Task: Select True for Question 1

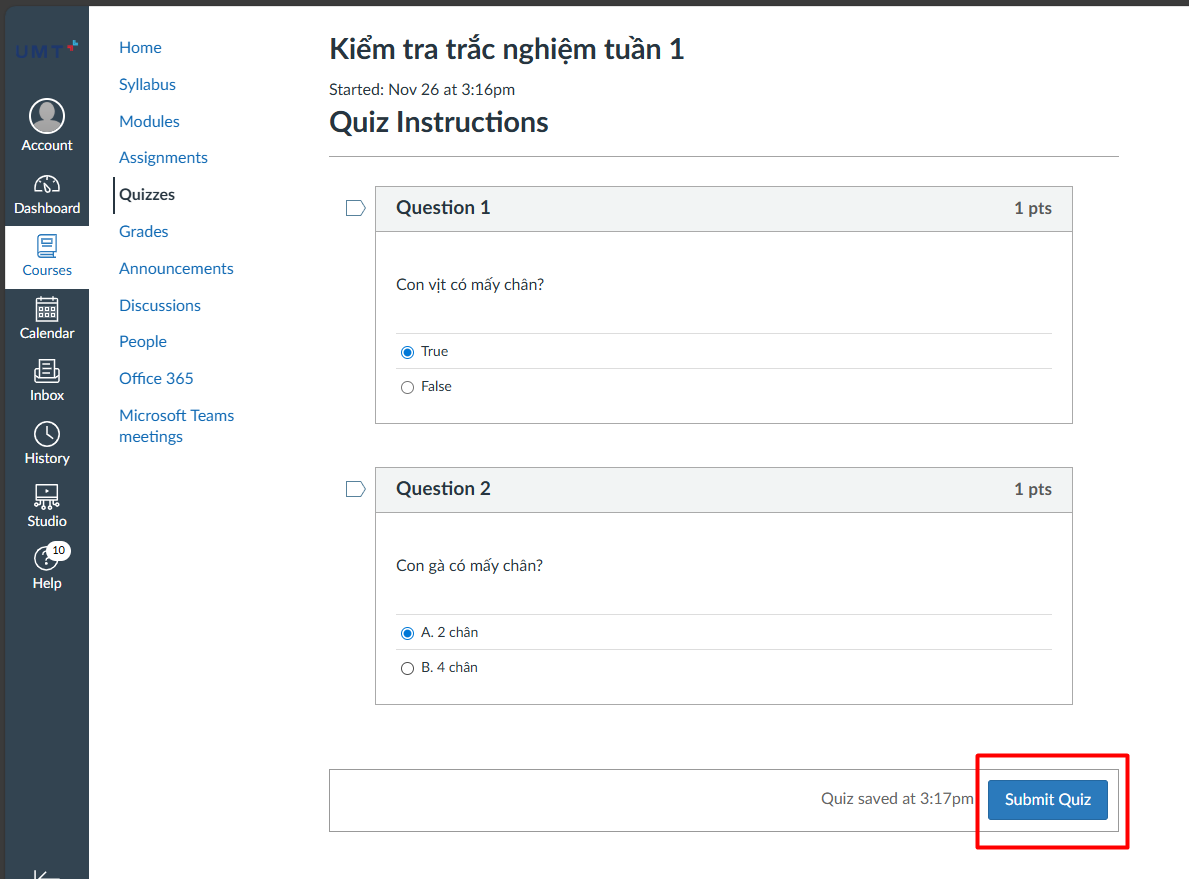Action: (x=407, y=352)
